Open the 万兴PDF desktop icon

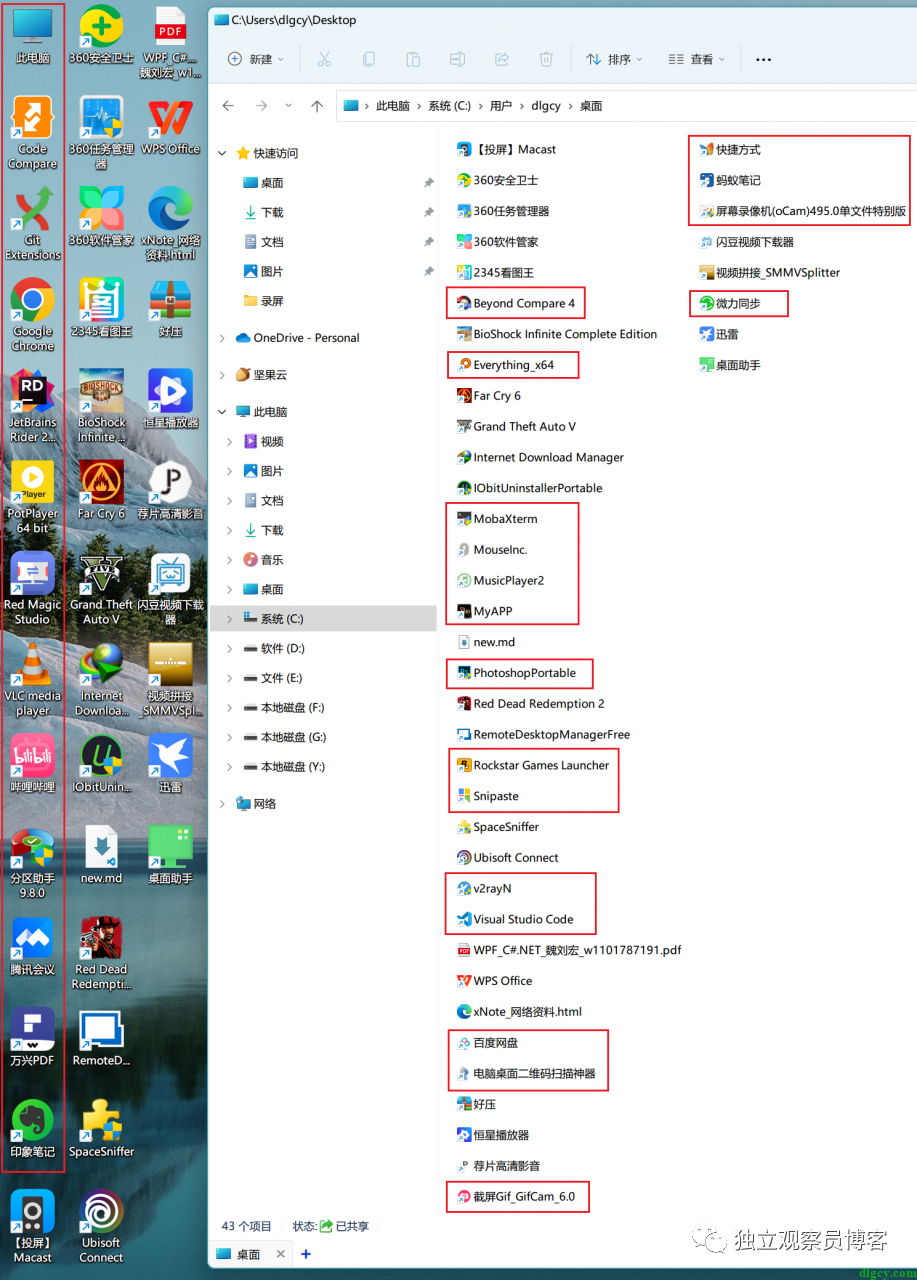(32, 1037)
